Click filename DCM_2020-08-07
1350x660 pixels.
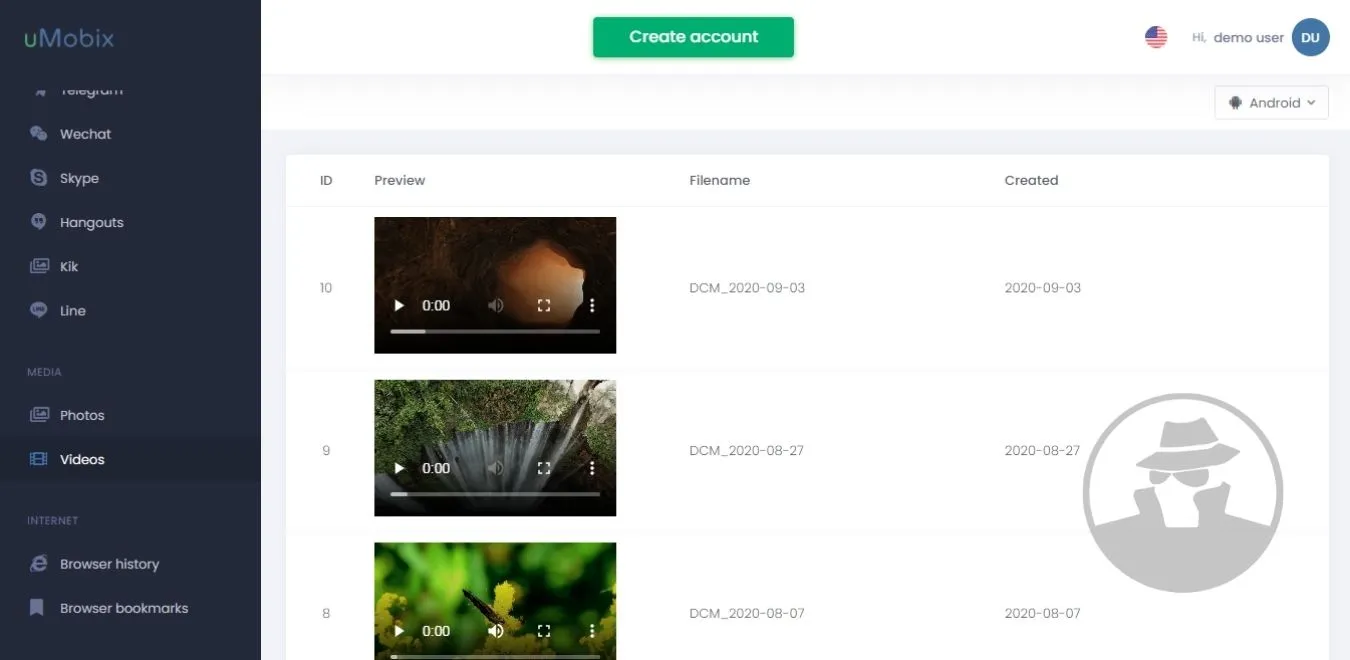click(746, 613)
